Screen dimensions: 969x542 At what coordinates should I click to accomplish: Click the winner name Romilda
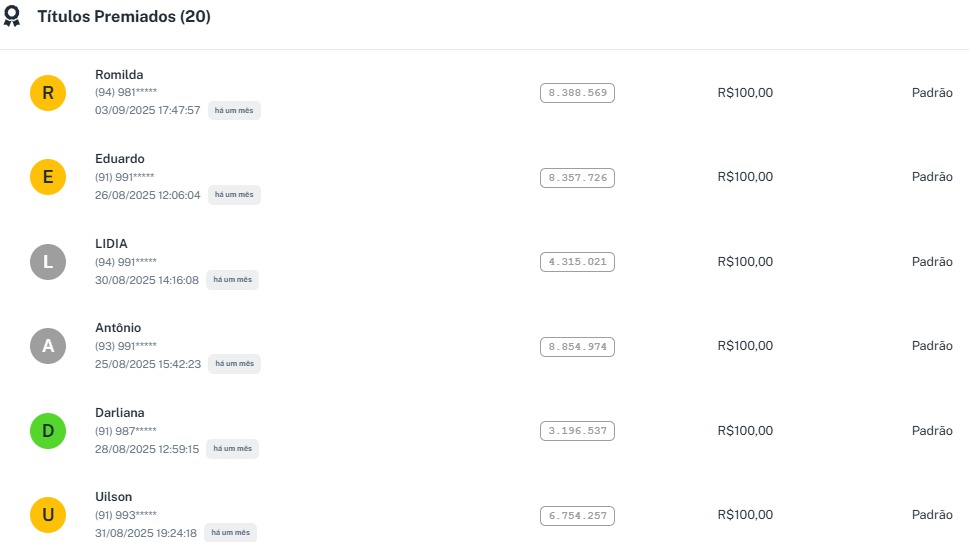[119, 75]
